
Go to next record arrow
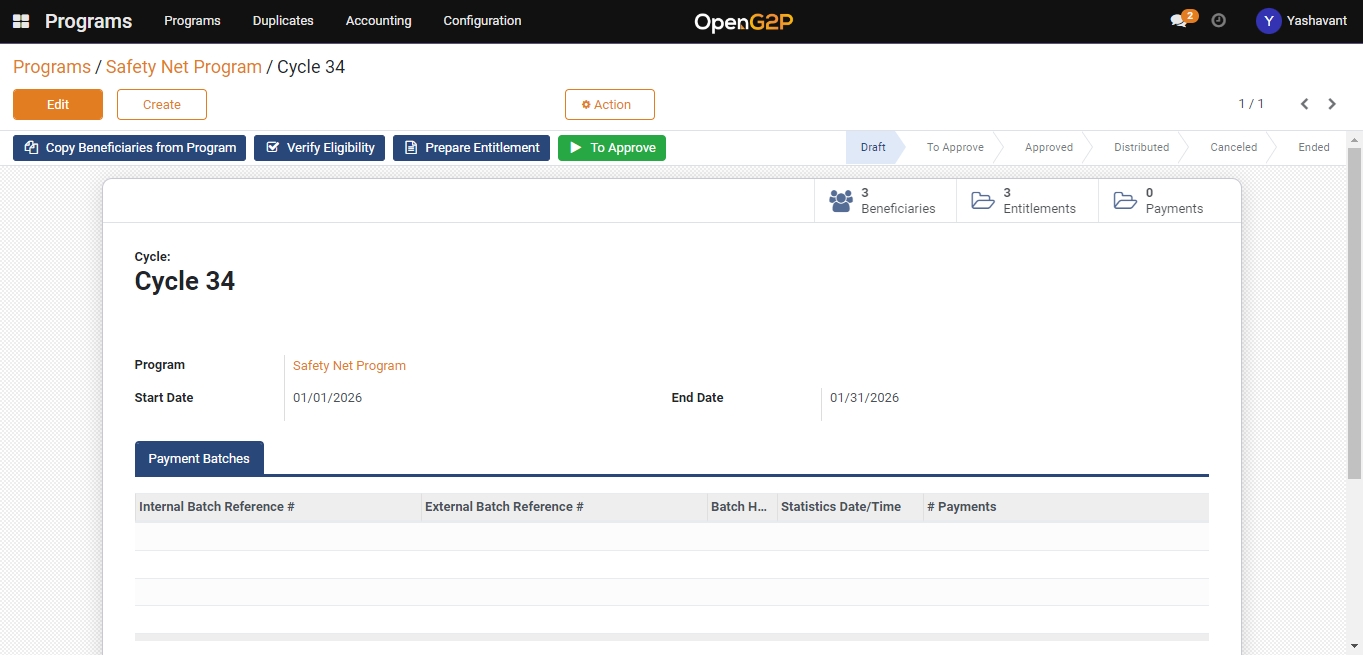(1332, 104)
